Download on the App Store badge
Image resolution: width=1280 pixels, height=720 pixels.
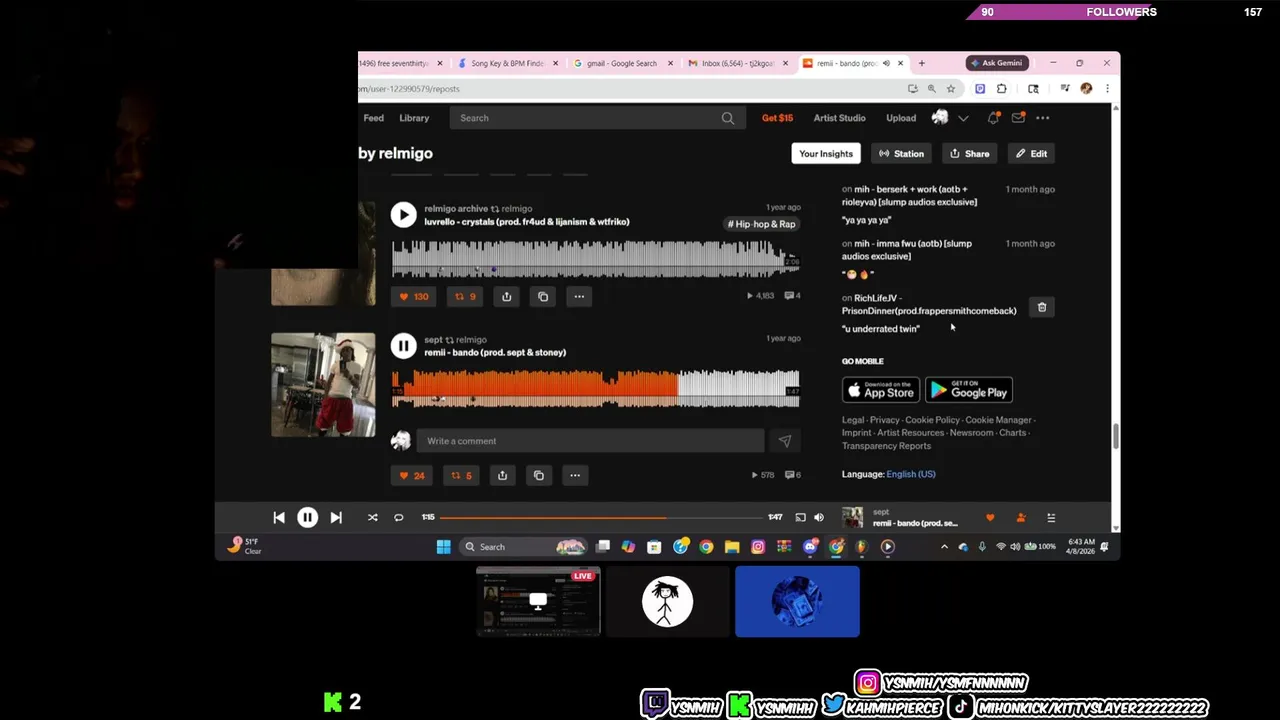coord(879,390)
